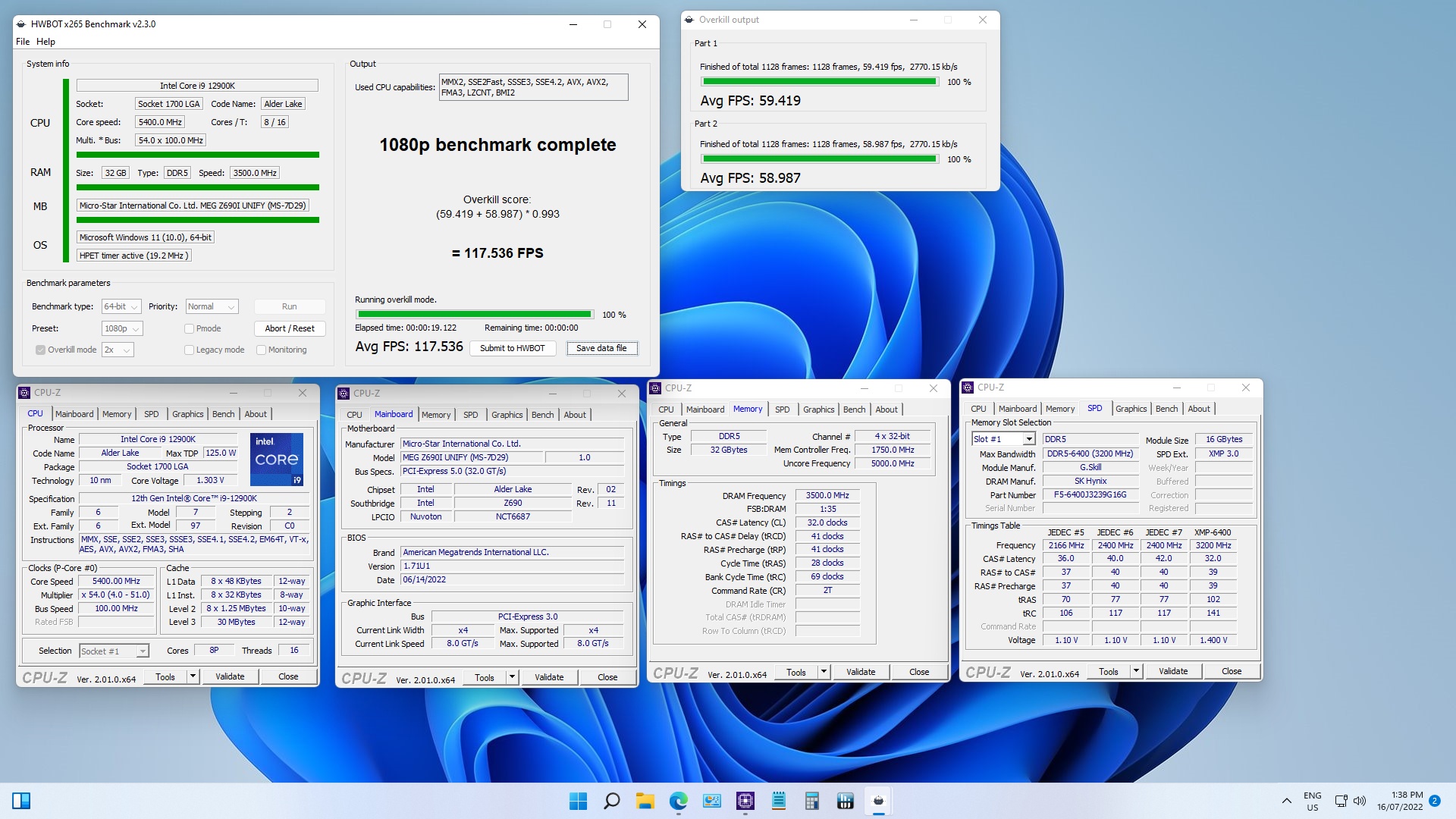Image resolution: width=1456 pixels, height=819 pixels.
Task: Click the Part 1 progress bar in Overkill output
Action: [x=819, y=82]
